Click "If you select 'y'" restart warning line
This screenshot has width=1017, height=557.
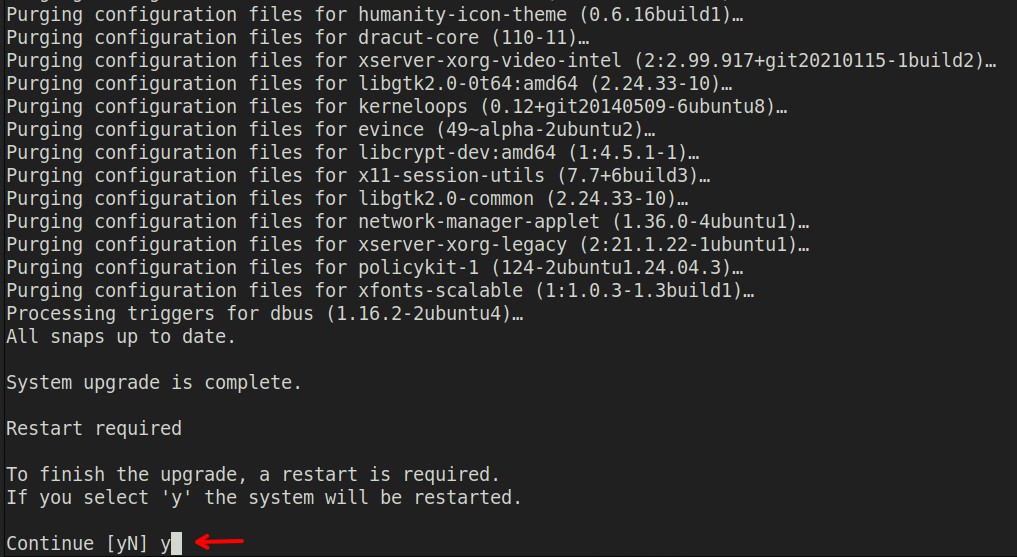click(264, 497)
